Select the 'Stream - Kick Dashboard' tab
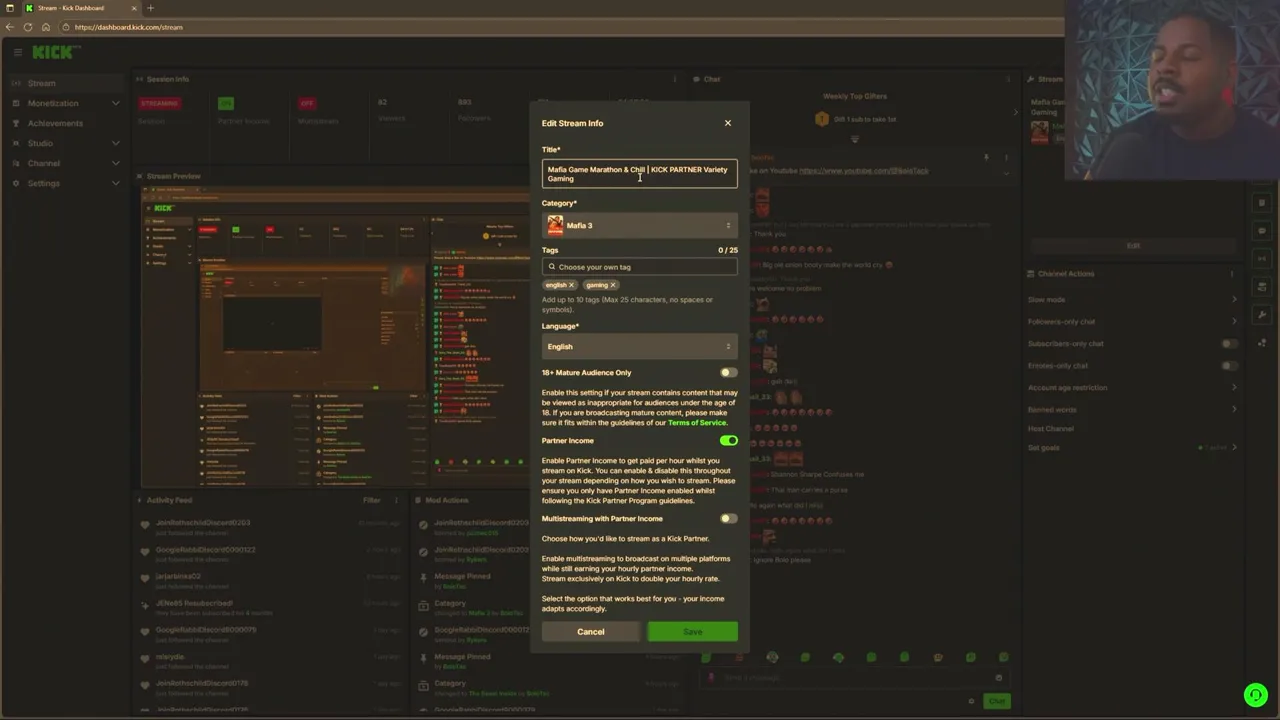 click(x=80, y=8)
